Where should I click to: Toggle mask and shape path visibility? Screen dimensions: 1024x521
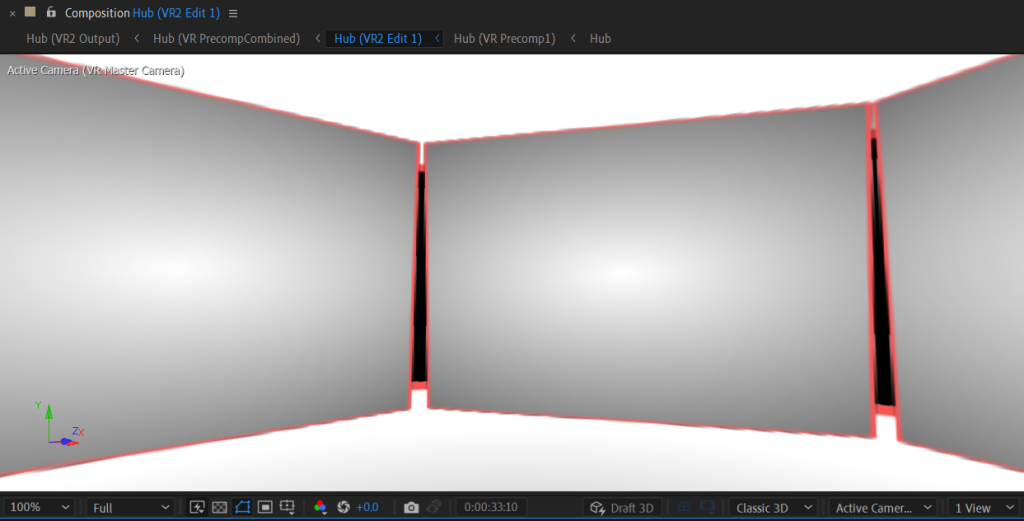(242, 507)
